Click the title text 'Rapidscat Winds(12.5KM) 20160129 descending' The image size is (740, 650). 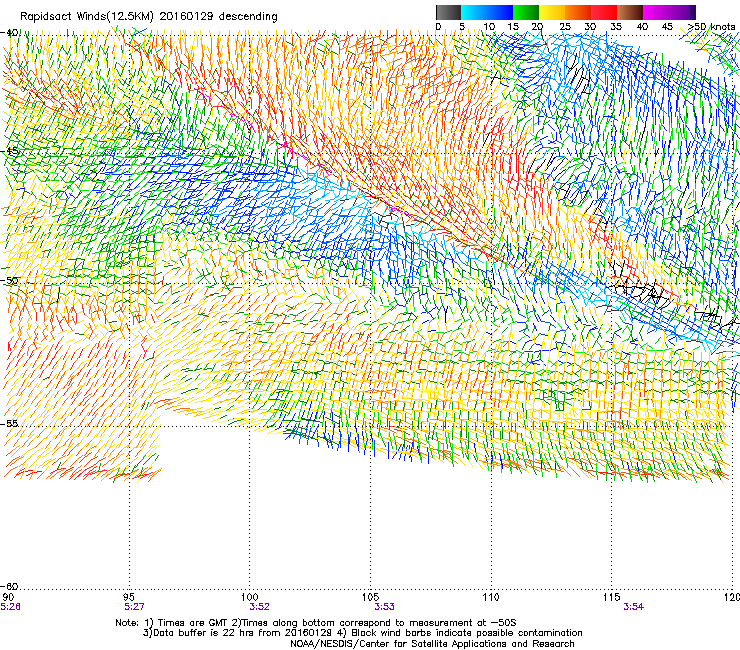tap(149, 16)
